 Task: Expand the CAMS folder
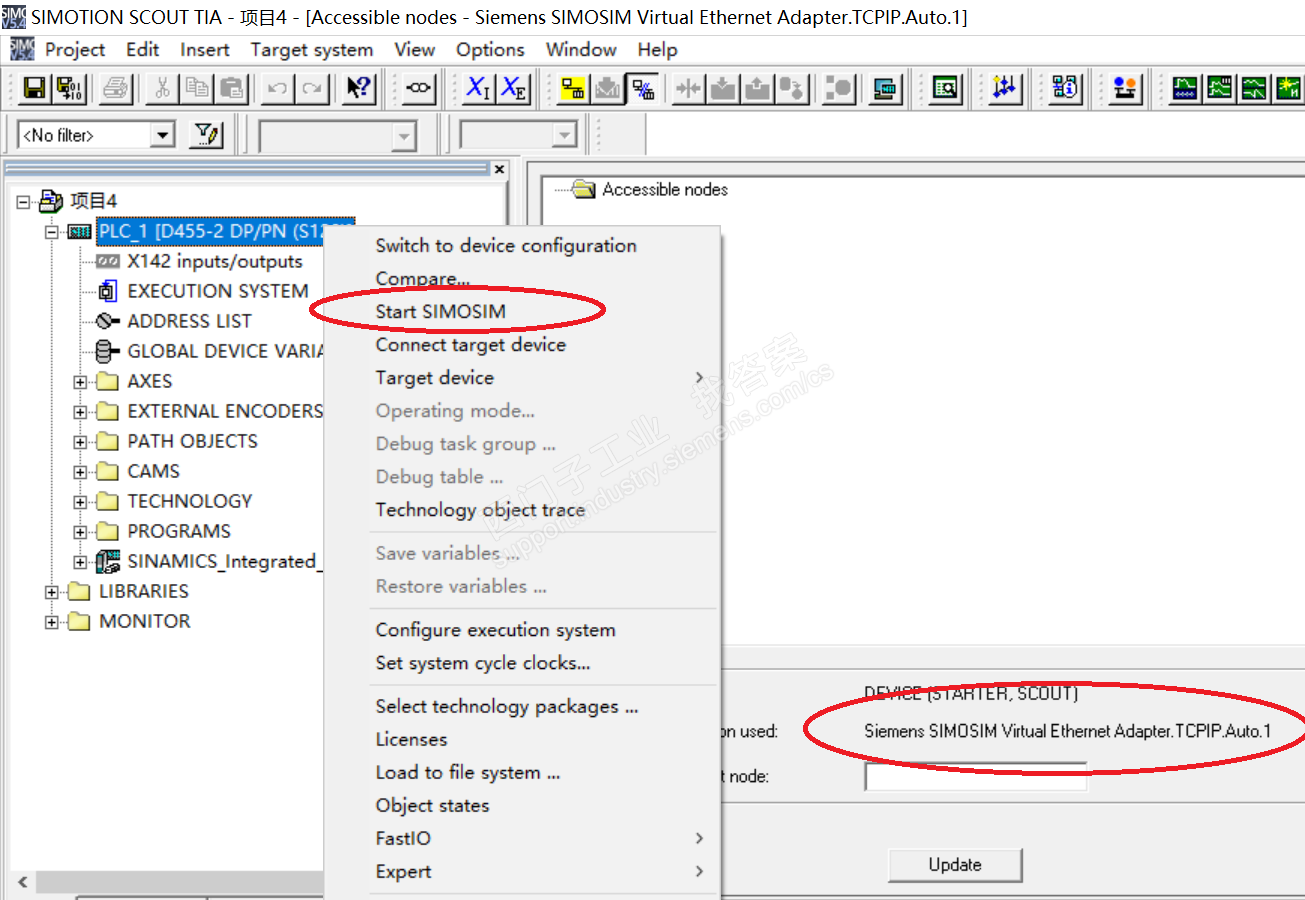coord(80,471)
